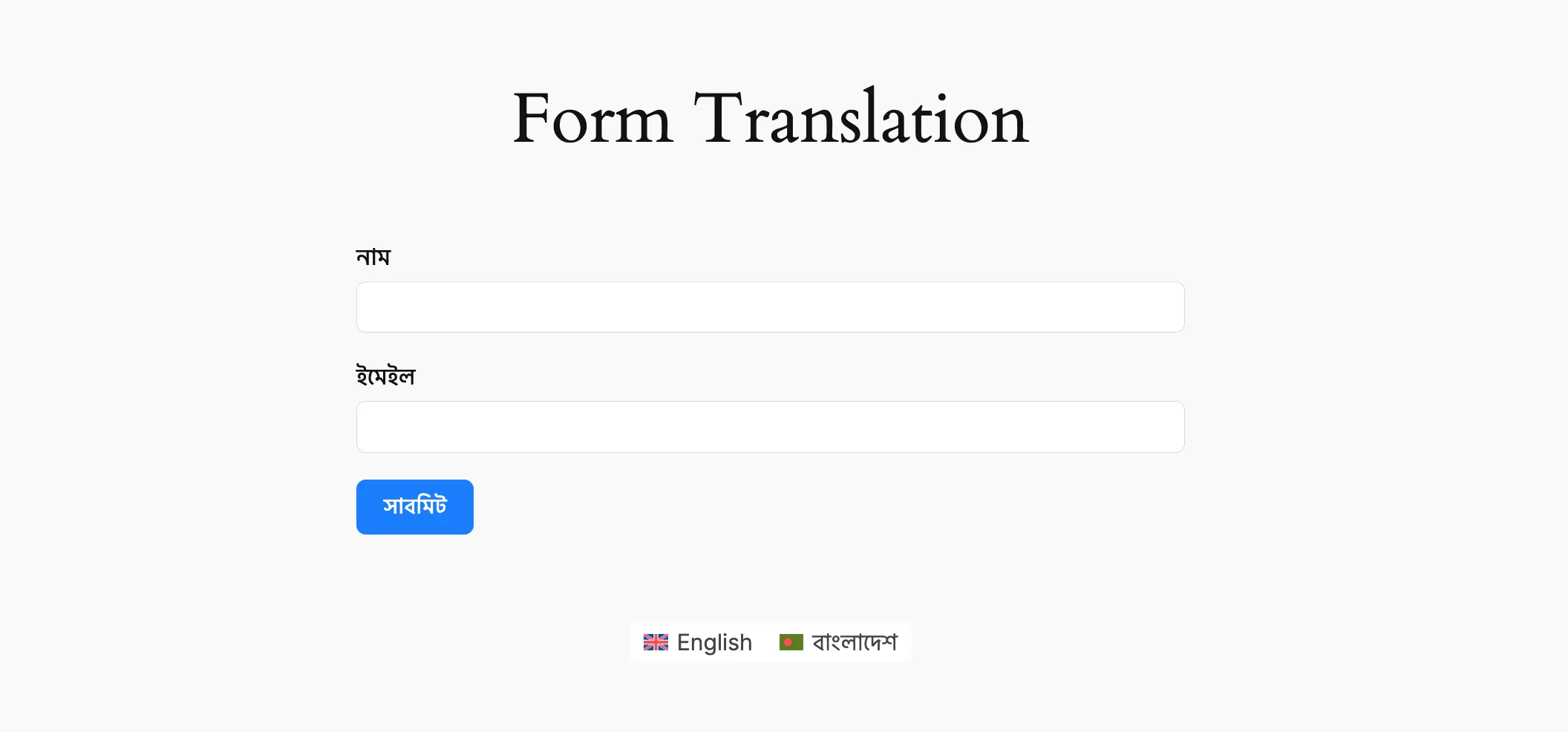
Task: Select the green and red flag
Action: pyautogui.click(x=791, y=642)
